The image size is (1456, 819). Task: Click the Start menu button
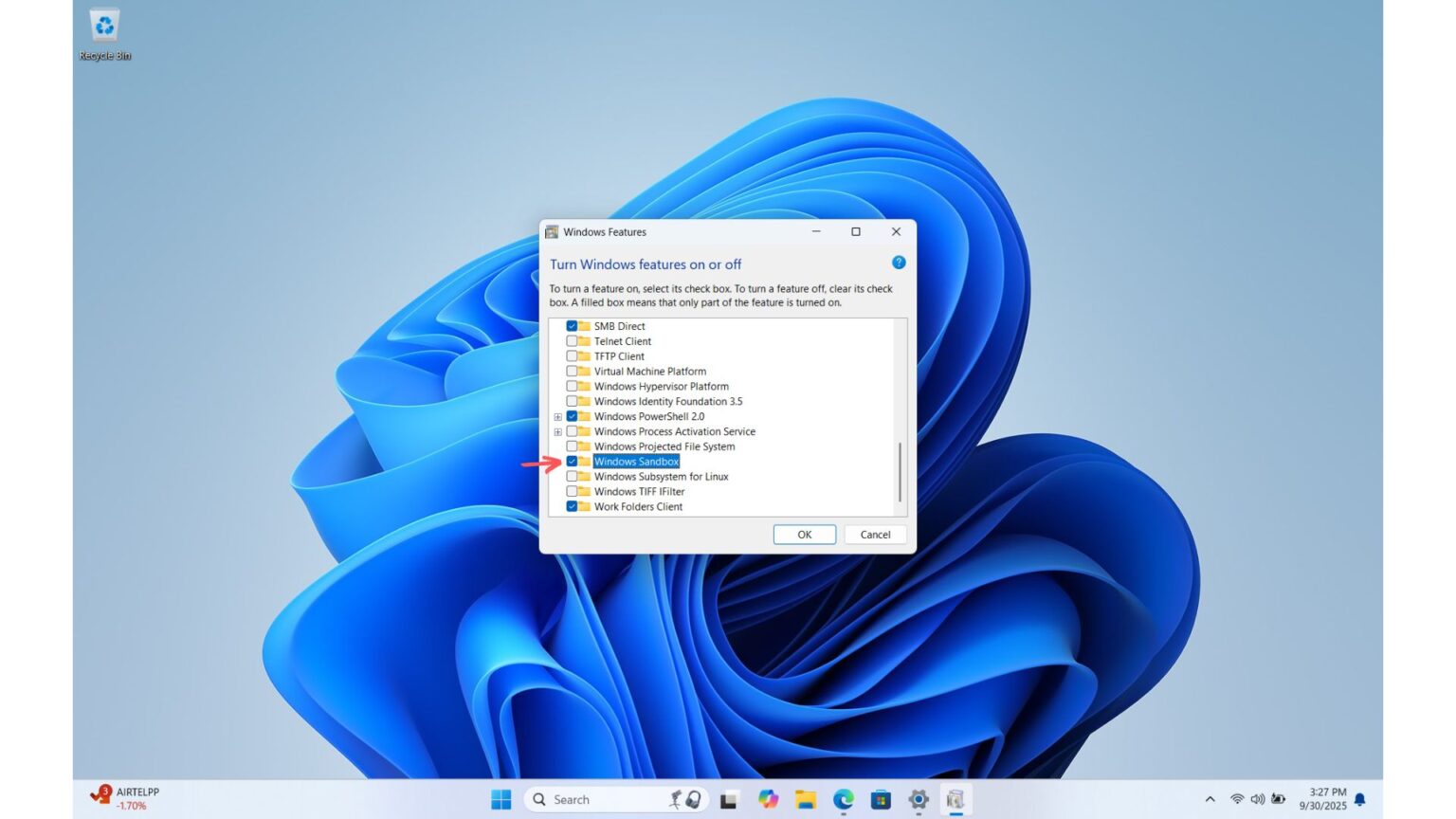pyautogui.click(x=501, y=799)
